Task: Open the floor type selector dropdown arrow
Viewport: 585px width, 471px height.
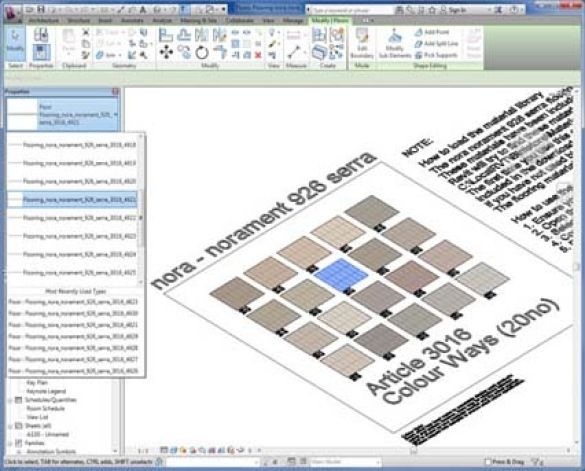Action: [116, 114]
